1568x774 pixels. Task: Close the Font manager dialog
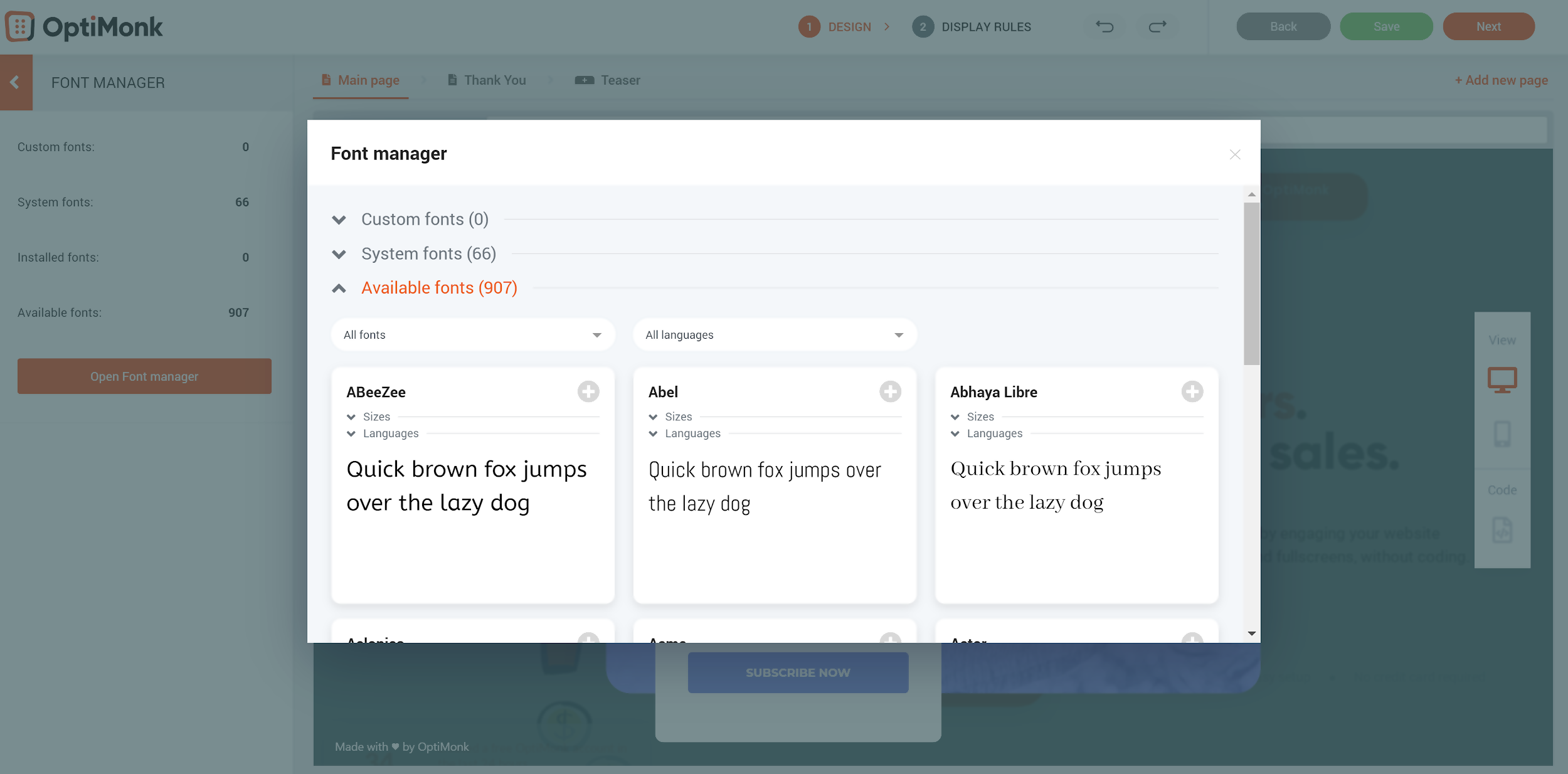coord(1235,154)
